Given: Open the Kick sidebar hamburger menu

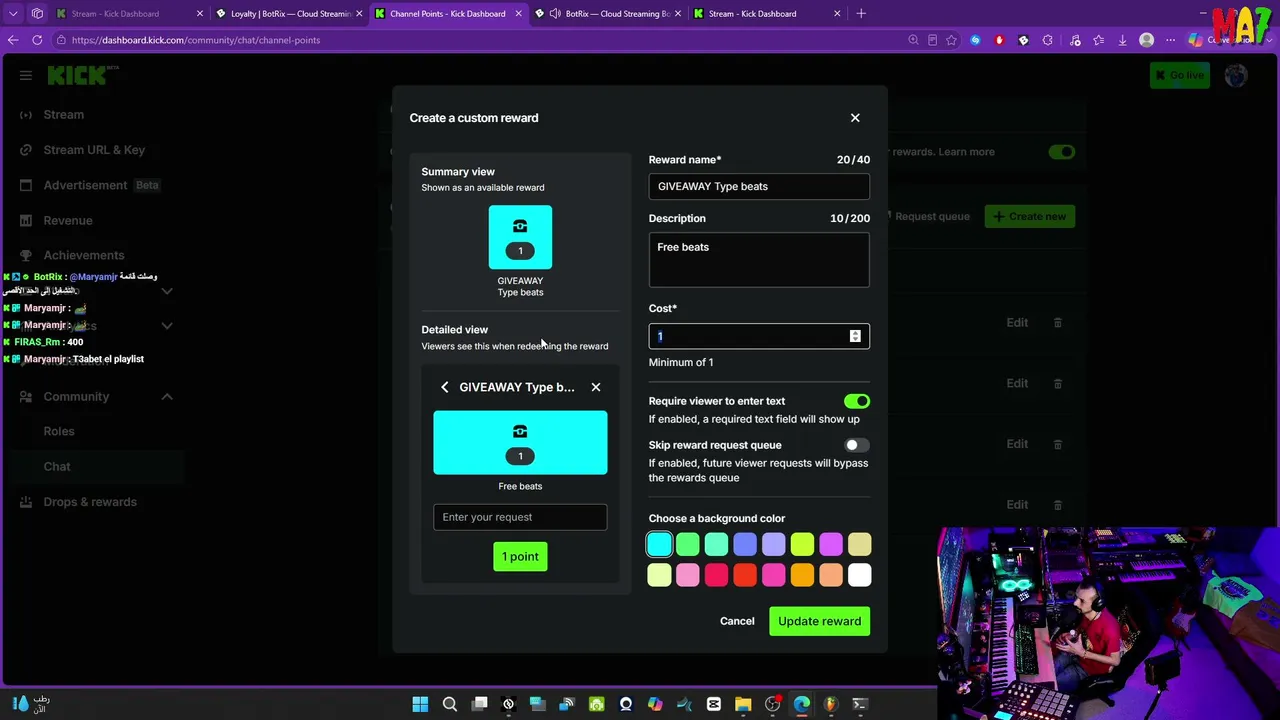Looking at the screenshot, I should coord(26,75).
